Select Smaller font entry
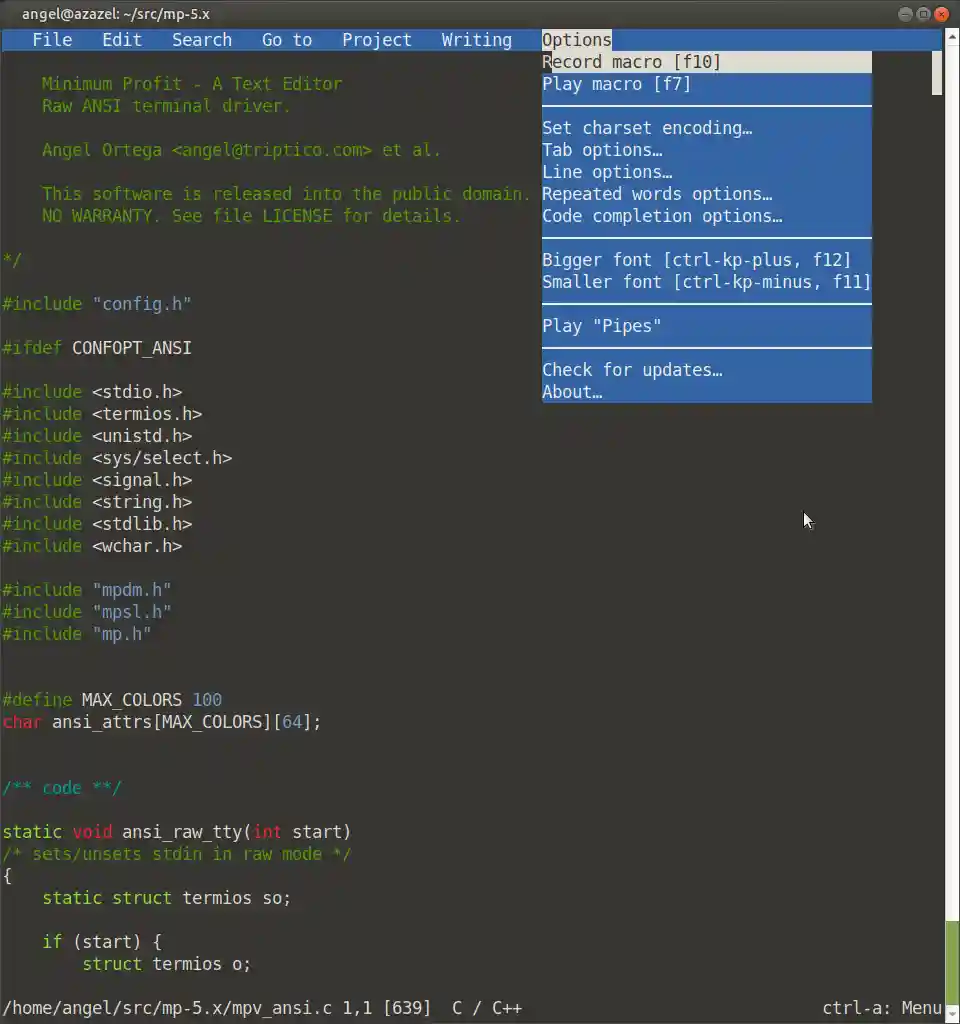Viewport: 960px width, 1024px height. 707,282
